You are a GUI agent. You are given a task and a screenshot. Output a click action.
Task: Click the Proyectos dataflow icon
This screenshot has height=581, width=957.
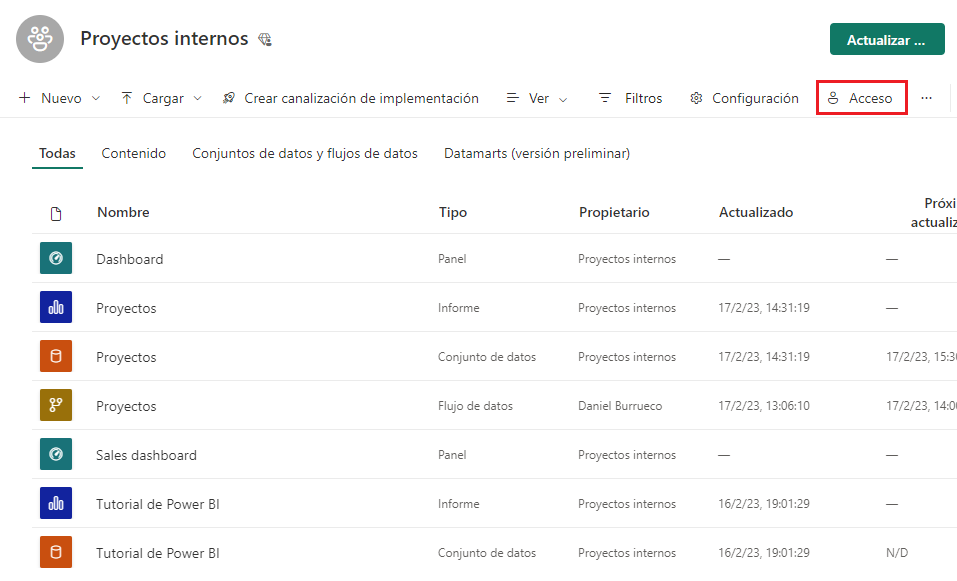coord(56,406)
